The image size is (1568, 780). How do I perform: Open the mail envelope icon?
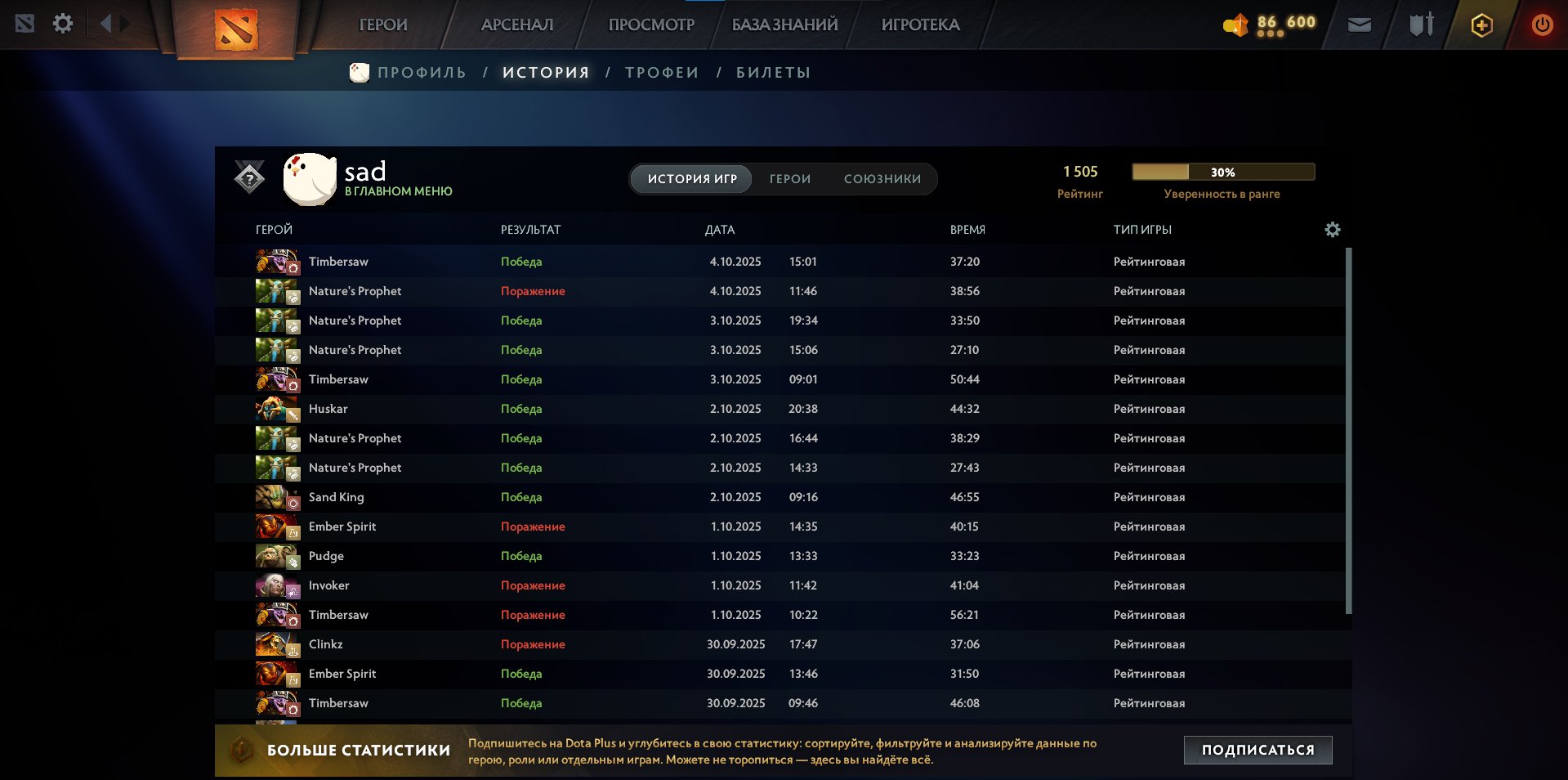(x=1359, y=25)
